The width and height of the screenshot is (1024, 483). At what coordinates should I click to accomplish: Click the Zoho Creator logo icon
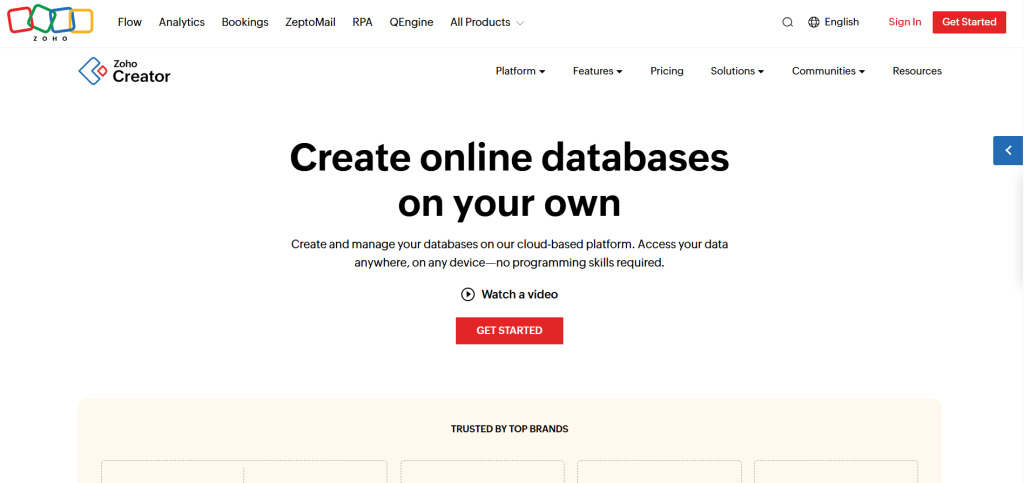coord(92,71)
